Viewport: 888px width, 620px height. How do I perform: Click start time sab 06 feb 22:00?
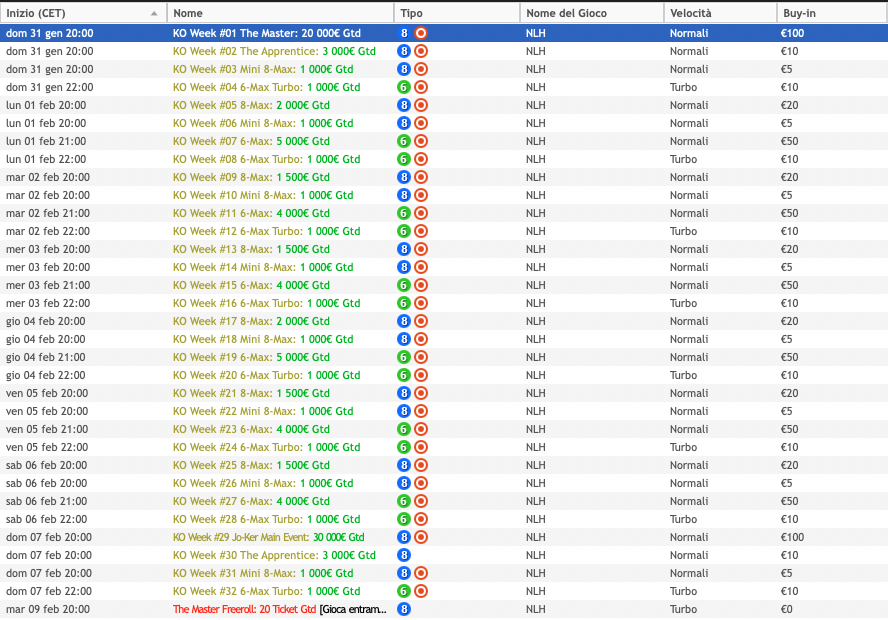coord(46,519)
